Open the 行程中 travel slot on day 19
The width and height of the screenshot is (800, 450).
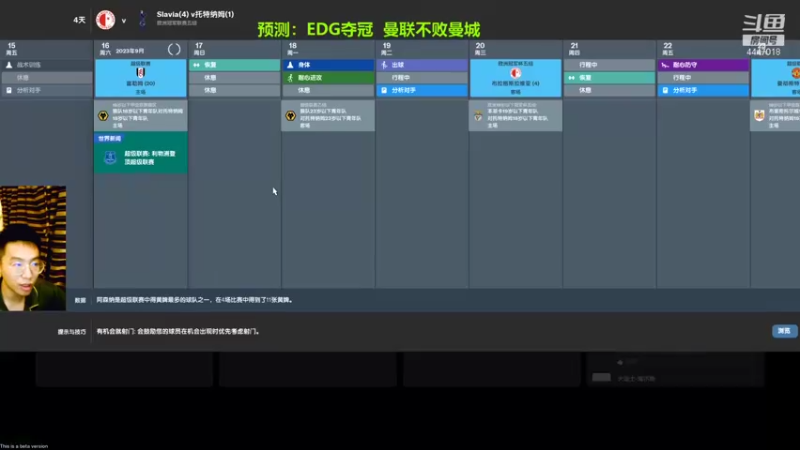(x=422, y=78)
